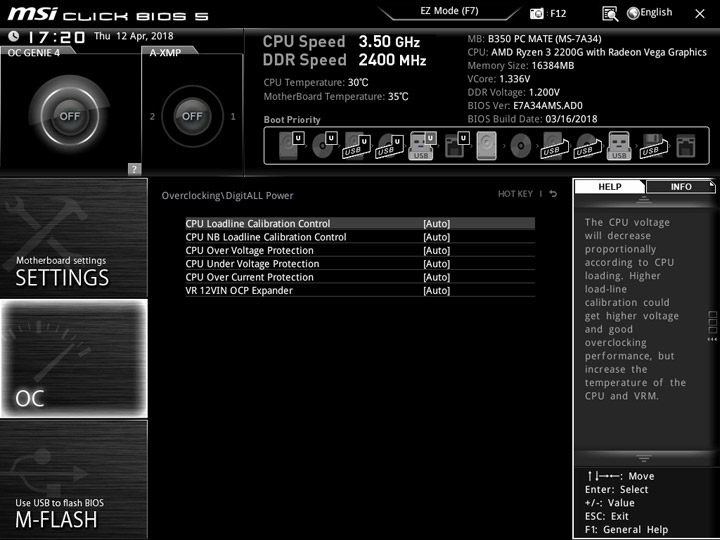Click the Boot Priority heading
This screenshot has height=540, width=720.
[292, 119]
